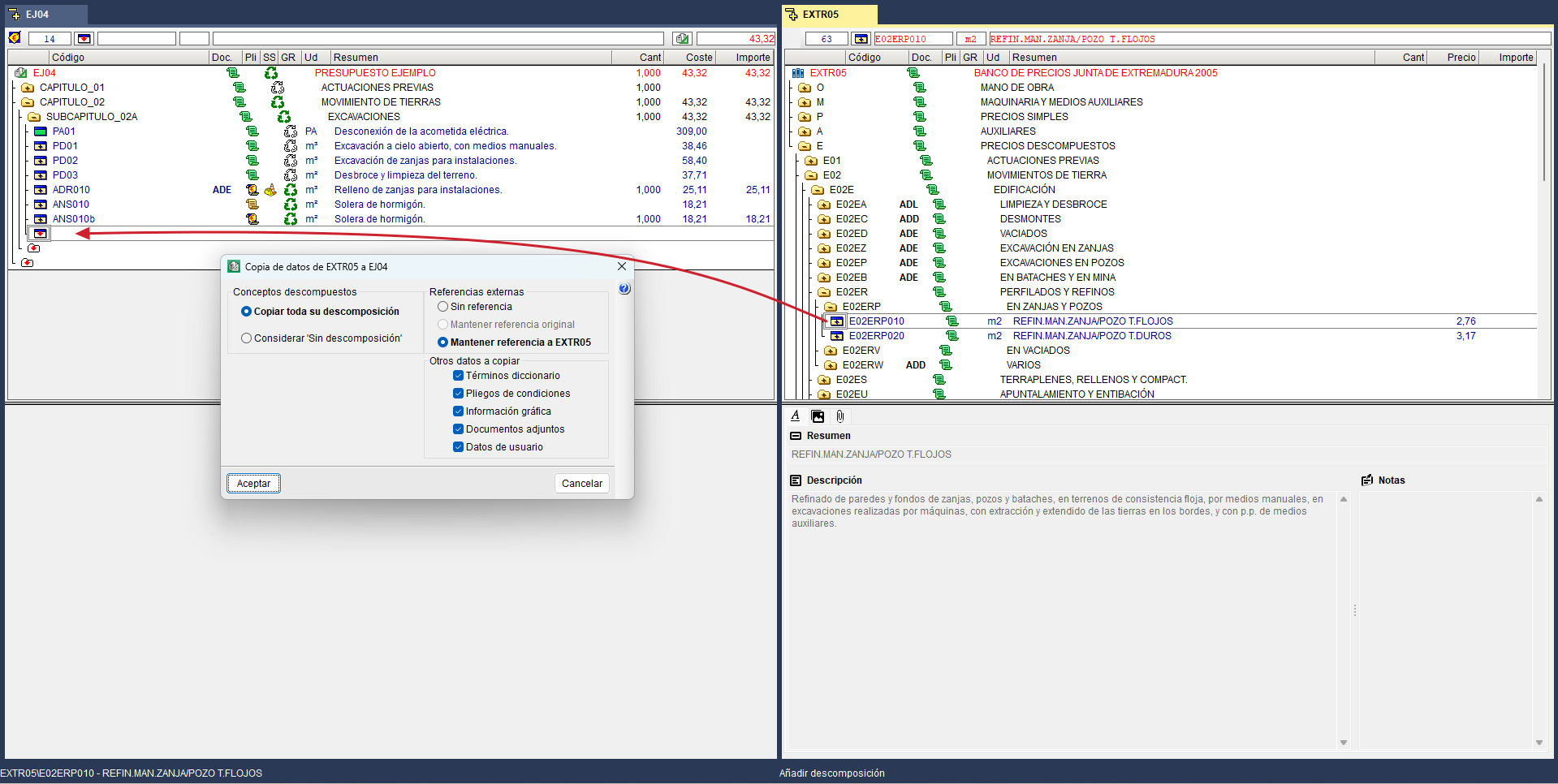Expand the E02ERV EN VACIADOS folder
Viewport: 1558px width, 784px height.
(x=831, y=351)
